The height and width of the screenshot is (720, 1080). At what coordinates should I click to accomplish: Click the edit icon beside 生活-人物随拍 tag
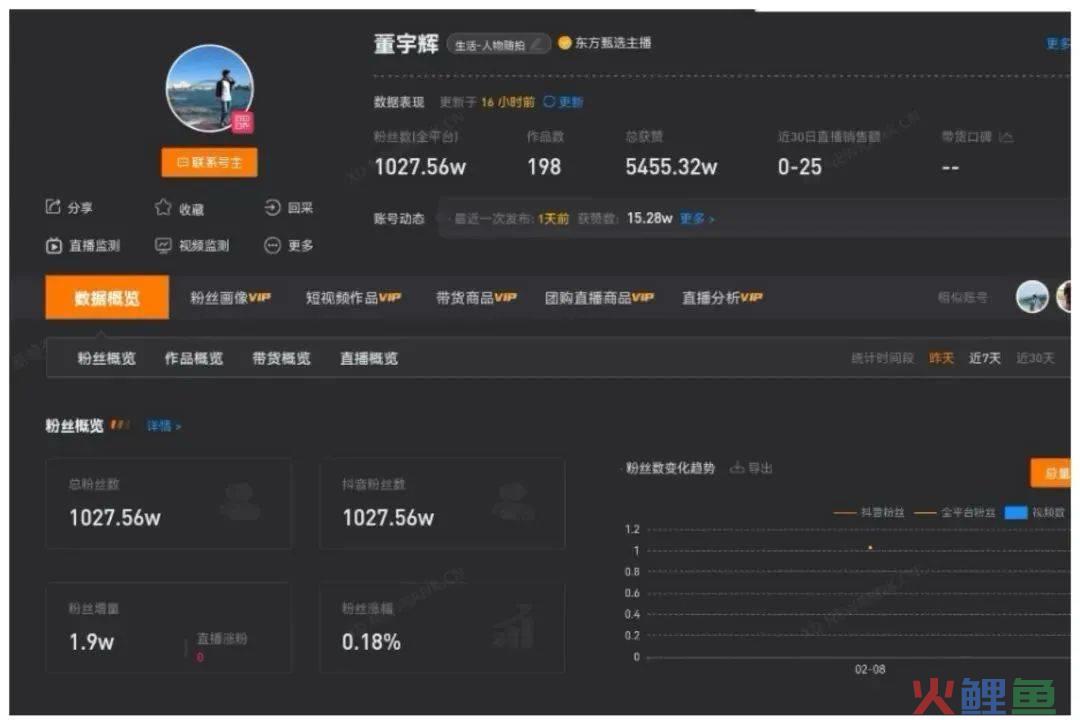(537, 45)
